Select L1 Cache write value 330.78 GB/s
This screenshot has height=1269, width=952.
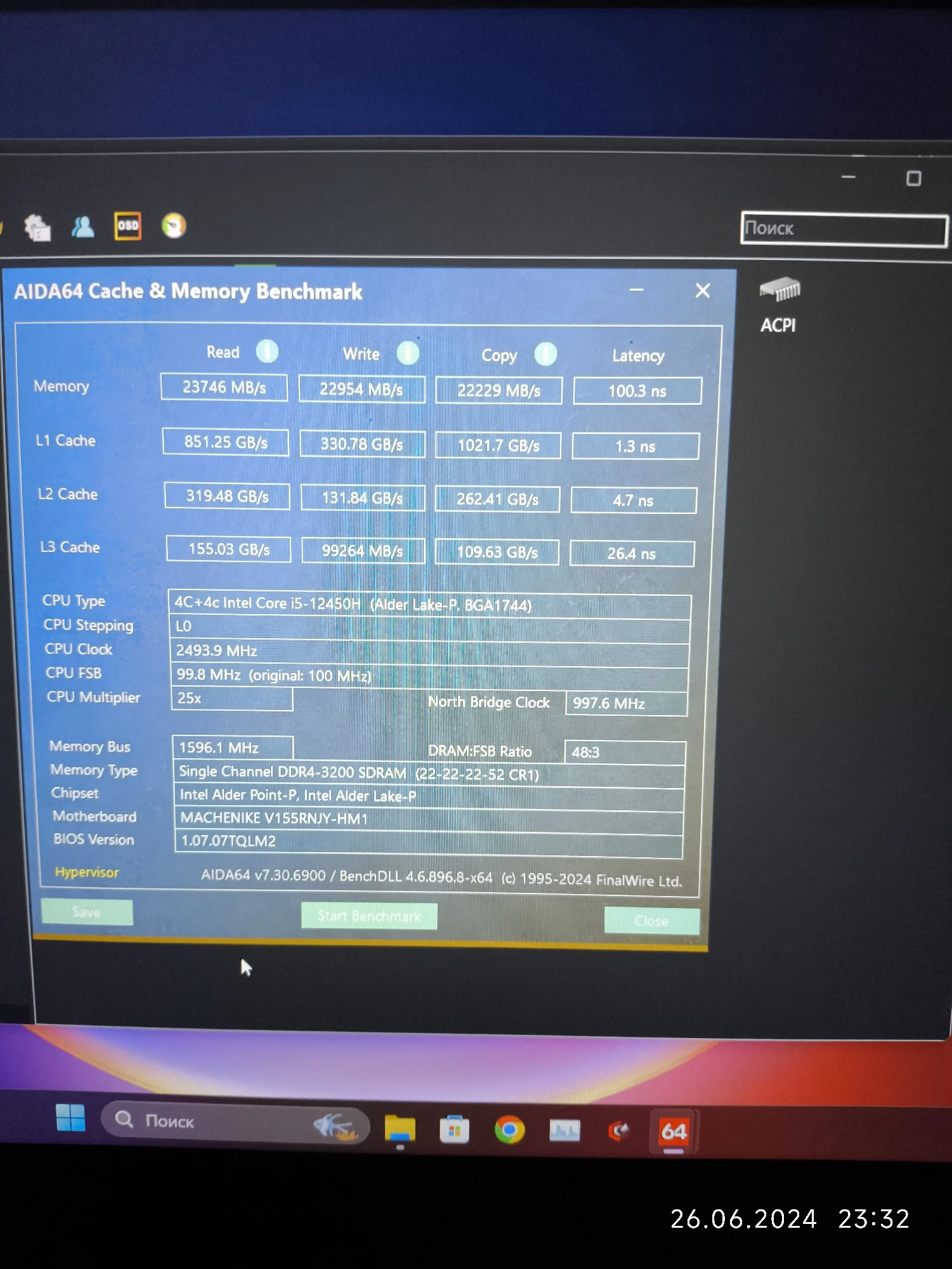click(362, 444)
